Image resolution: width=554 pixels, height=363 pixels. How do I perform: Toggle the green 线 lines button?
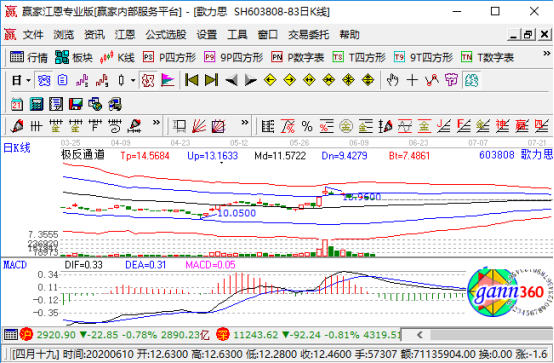[x=471, y=80]
